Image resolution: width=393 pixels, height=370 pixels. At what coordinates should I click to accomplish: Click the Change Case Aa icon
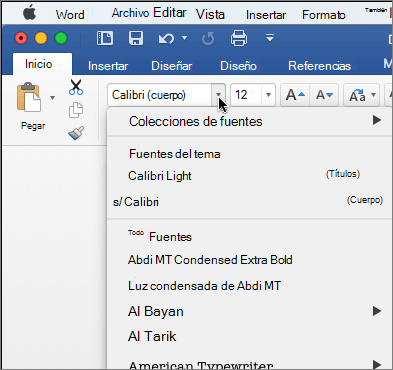[357, 96]
